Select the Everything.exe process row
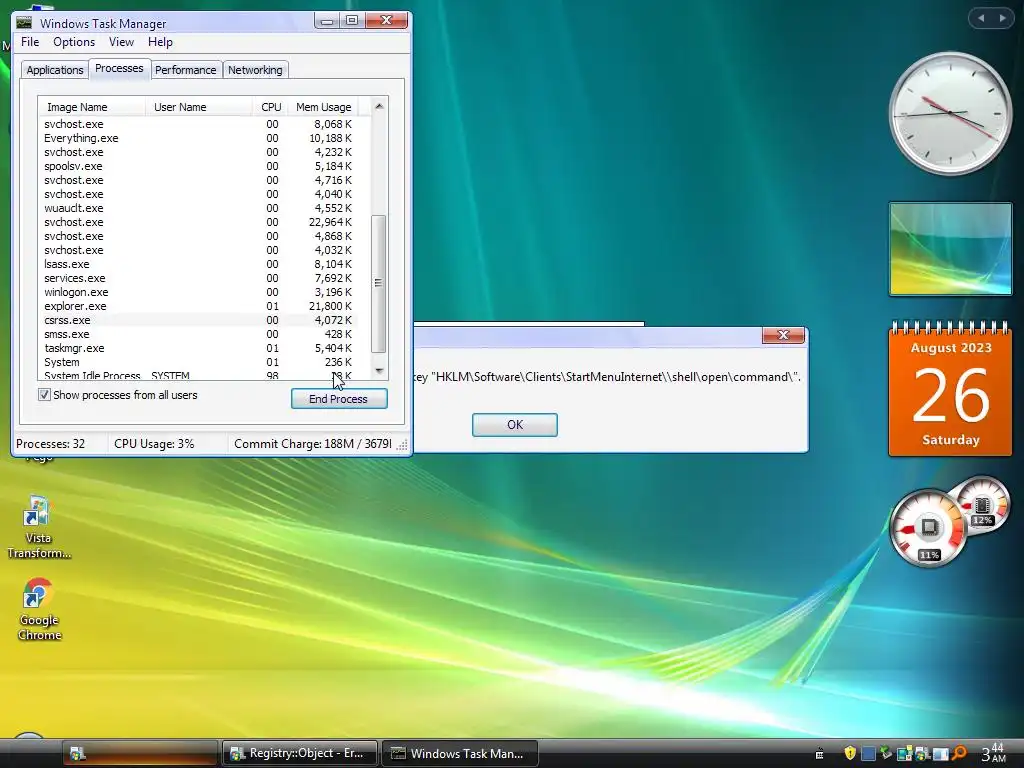Image resolution: width=1024 pixels, height=768 pixels. (x=204, y=138)
